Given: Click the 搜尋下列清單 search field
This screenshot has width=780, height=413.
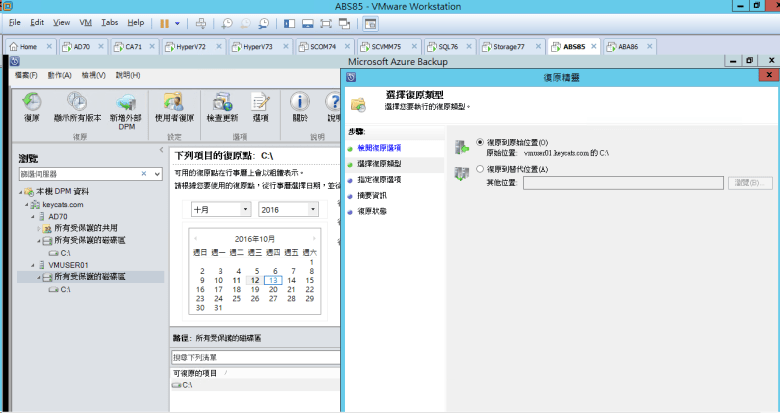Looking at the screenshot, I should point(255,356).
